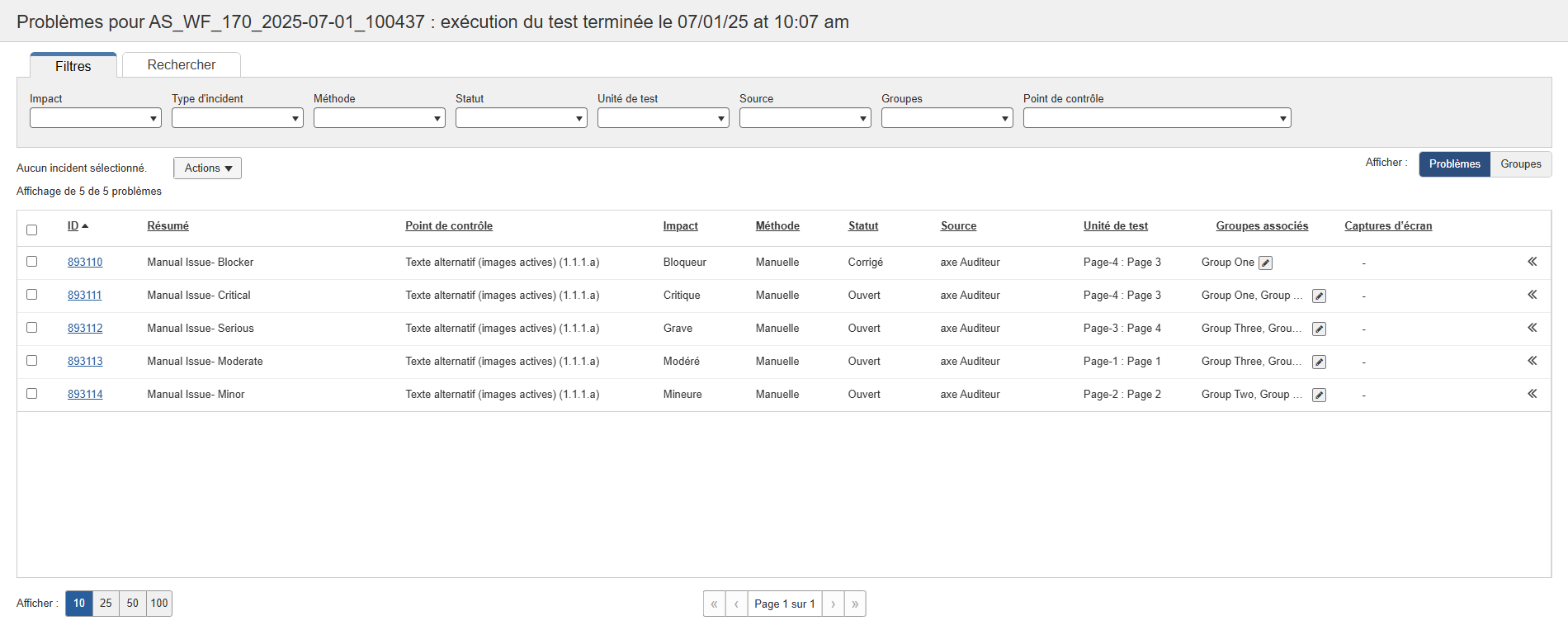Show 50 results per page
Image resolution: width=1568 pixels, height=630 pixels.
(x=133, y=603)
